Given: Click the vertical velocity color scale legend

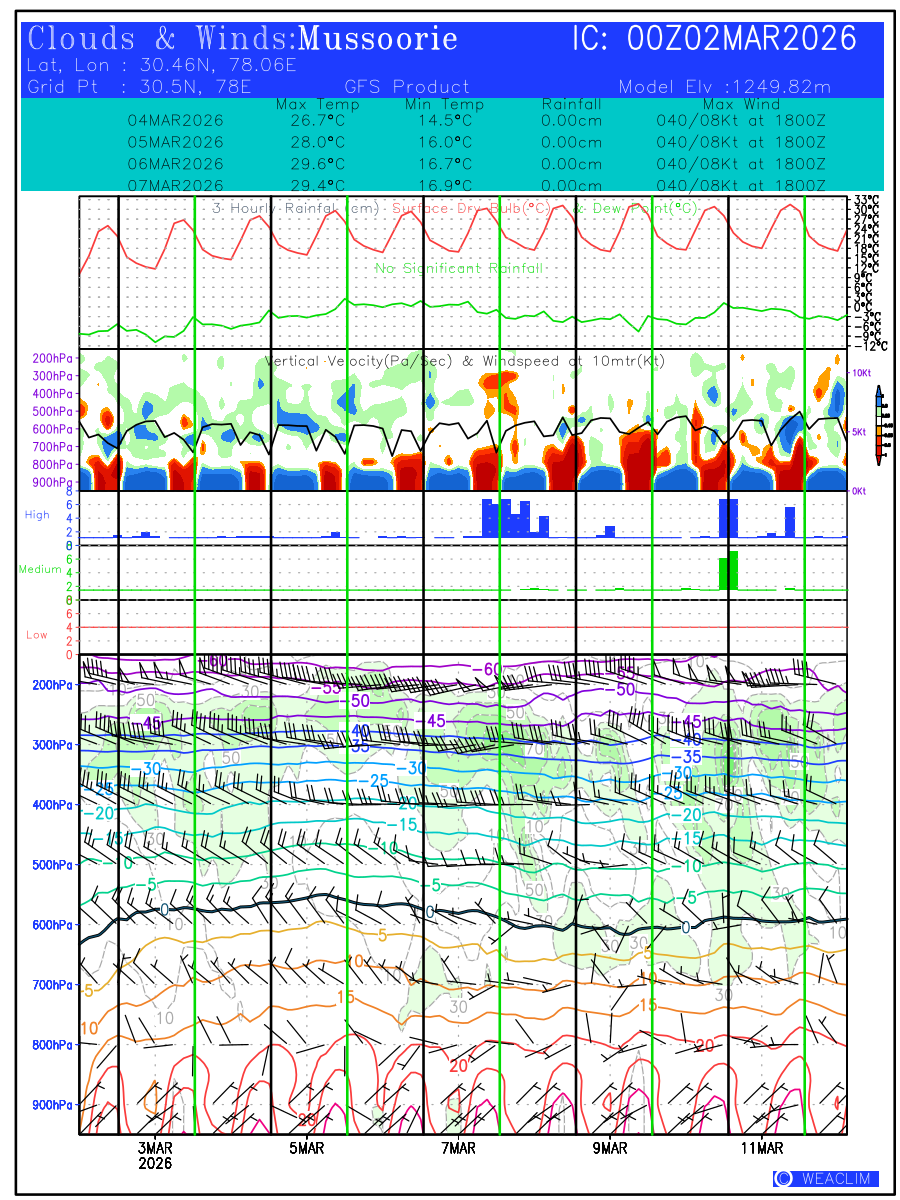Looking at the screenshot, I should click(878, 425).
